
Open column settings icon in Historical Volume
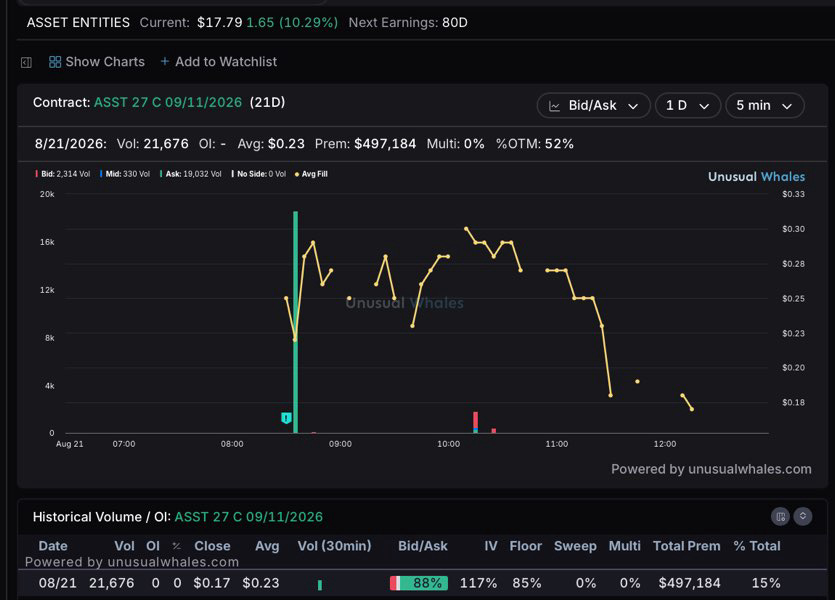(780, 516)
